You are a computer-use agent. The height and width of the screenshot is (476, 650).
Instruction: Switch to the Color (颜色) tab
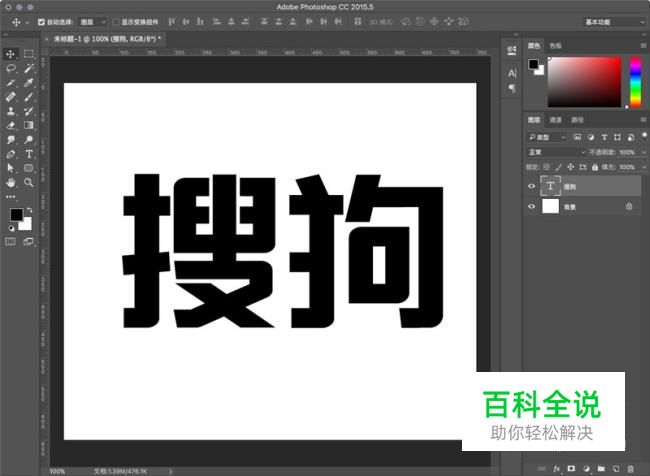point(534,45)
